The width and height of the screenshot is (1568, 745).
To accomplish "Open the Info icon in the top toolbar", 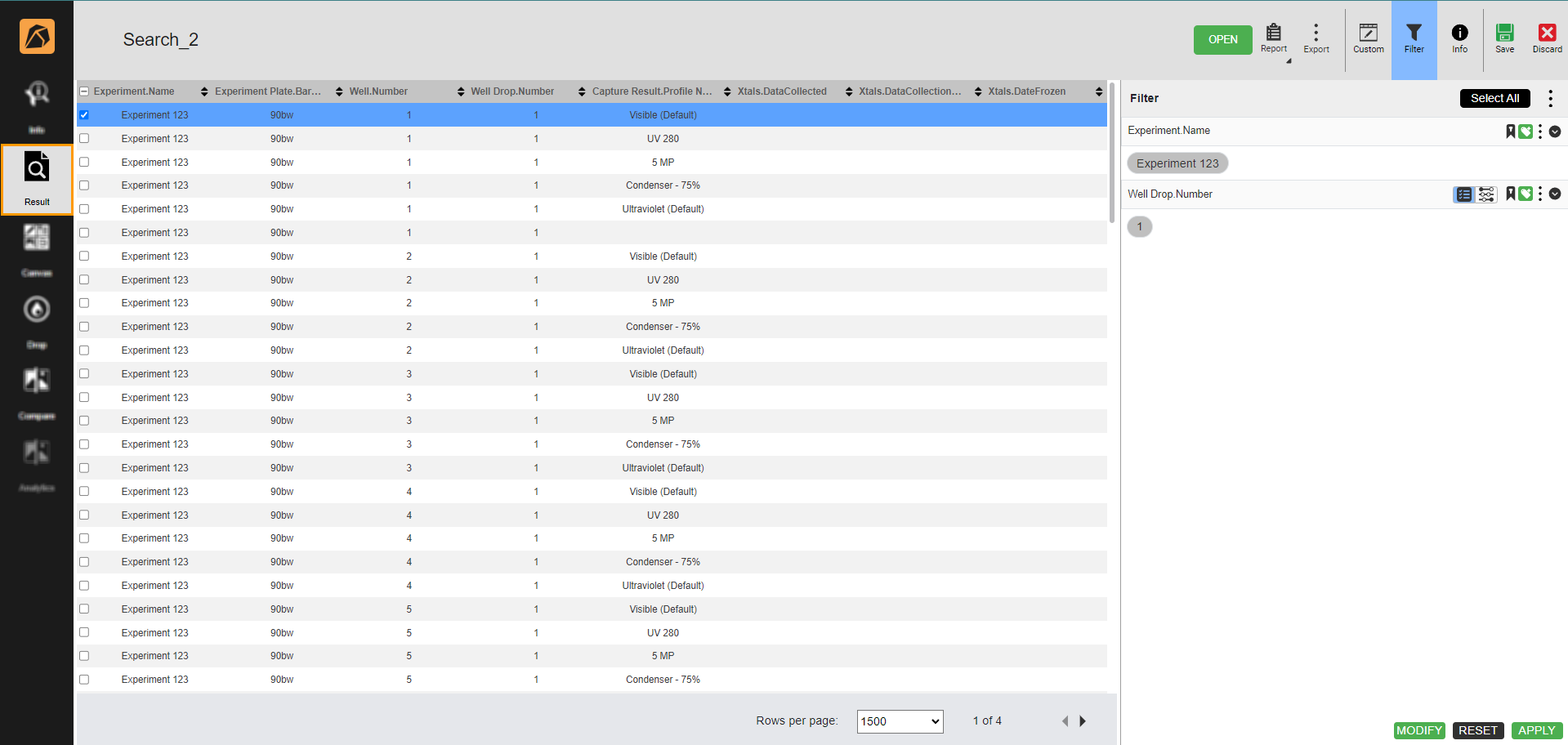I will [1459, 38].
